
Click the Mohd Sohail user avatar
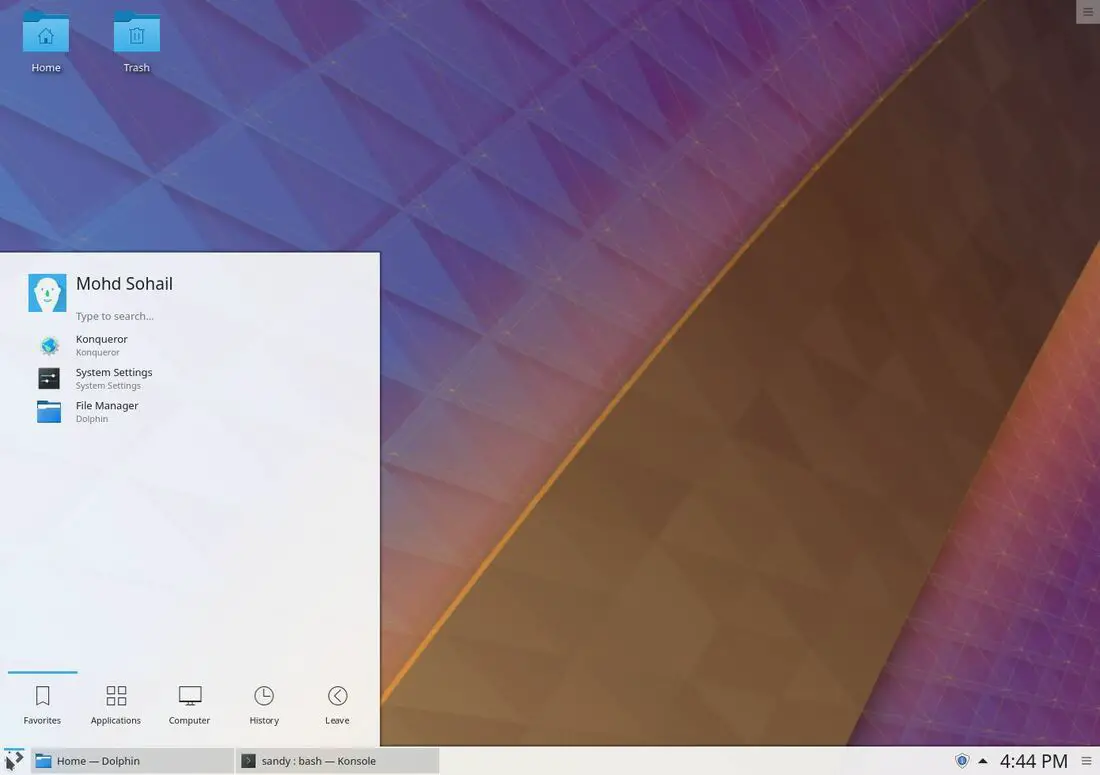tap(47, 292)
